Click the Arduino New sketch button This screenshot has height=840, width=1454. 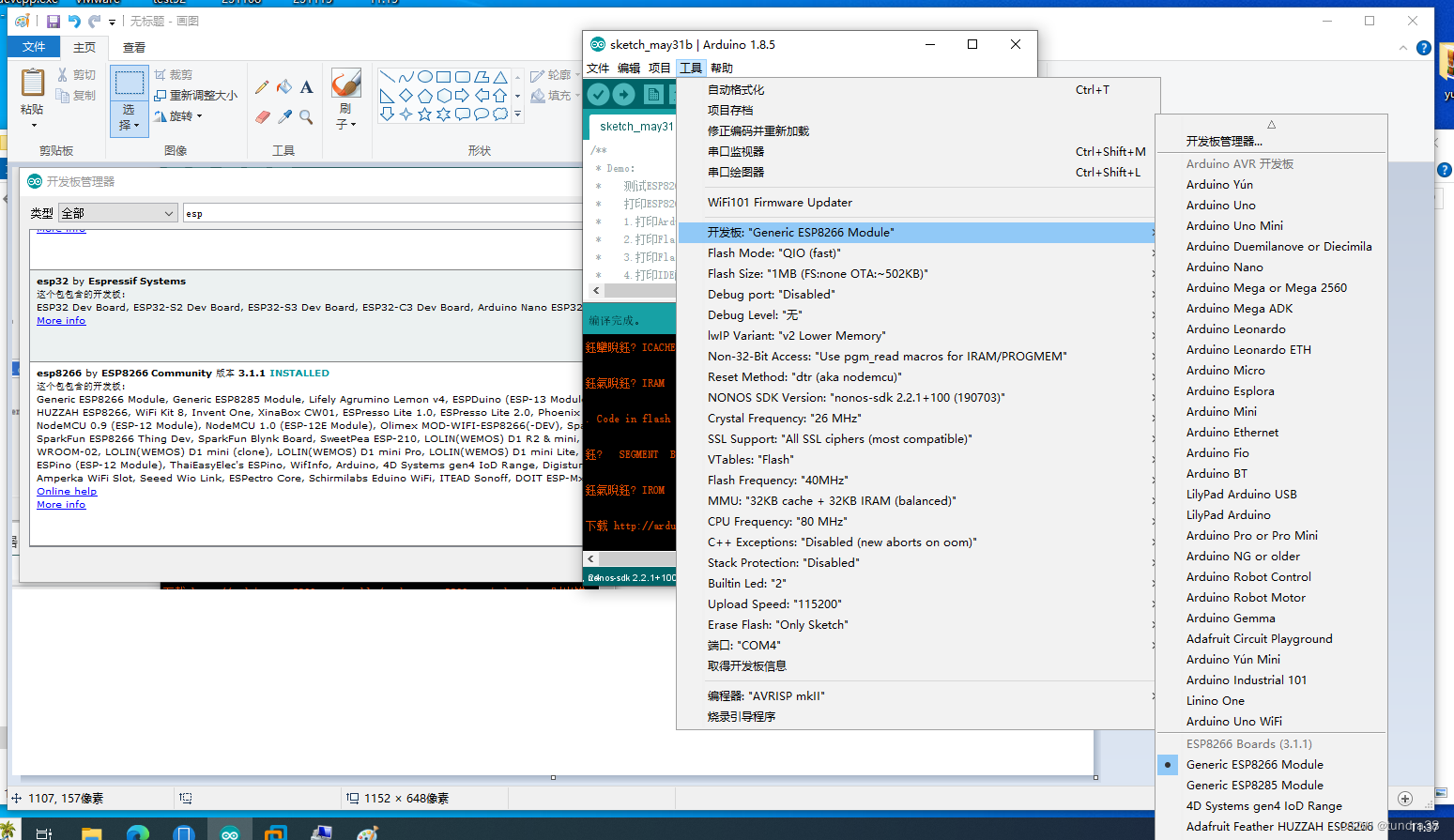654,94
